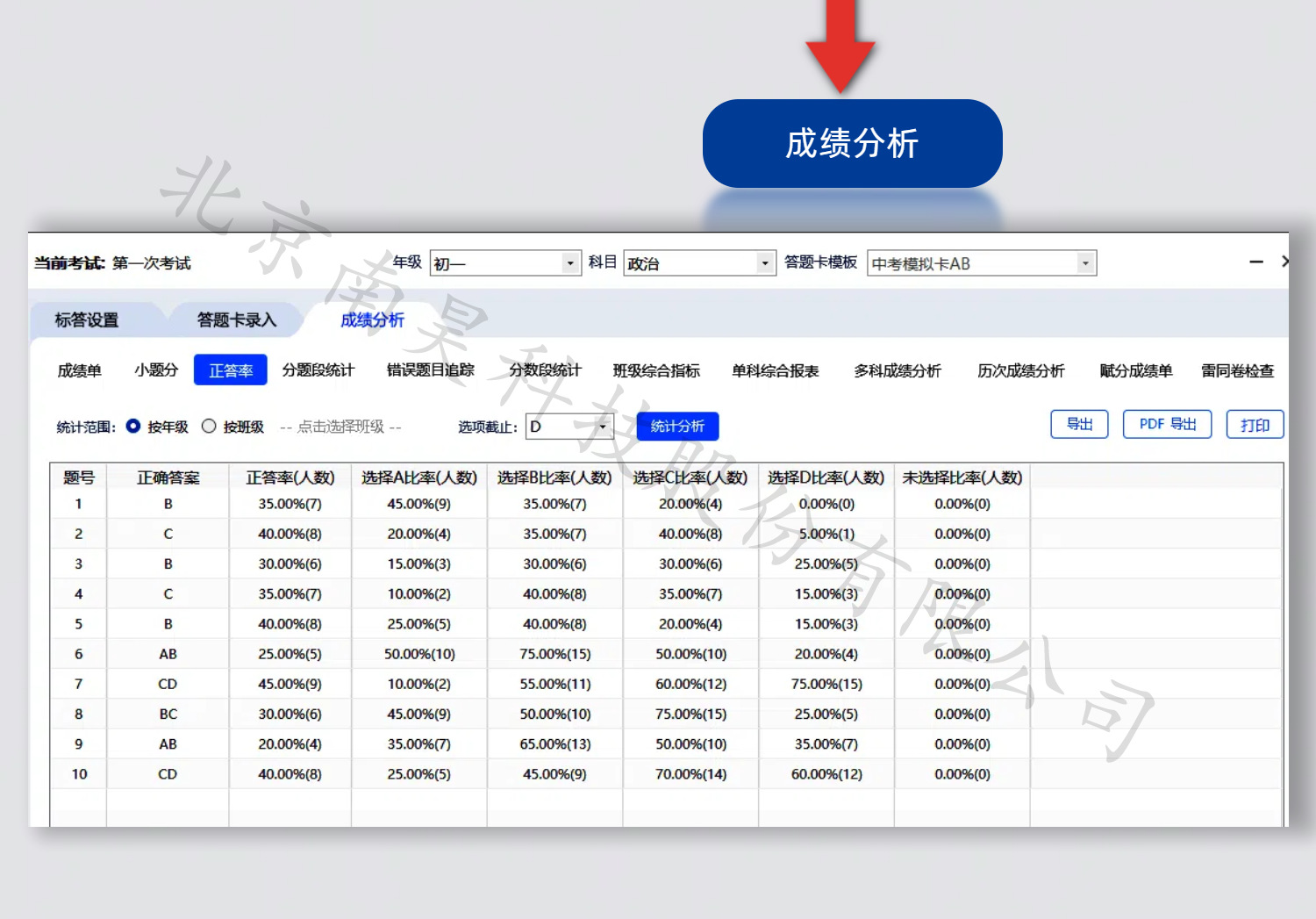Click question 2's correct answer cell C
Screen dimensions: 1316x919
(168, 534)
